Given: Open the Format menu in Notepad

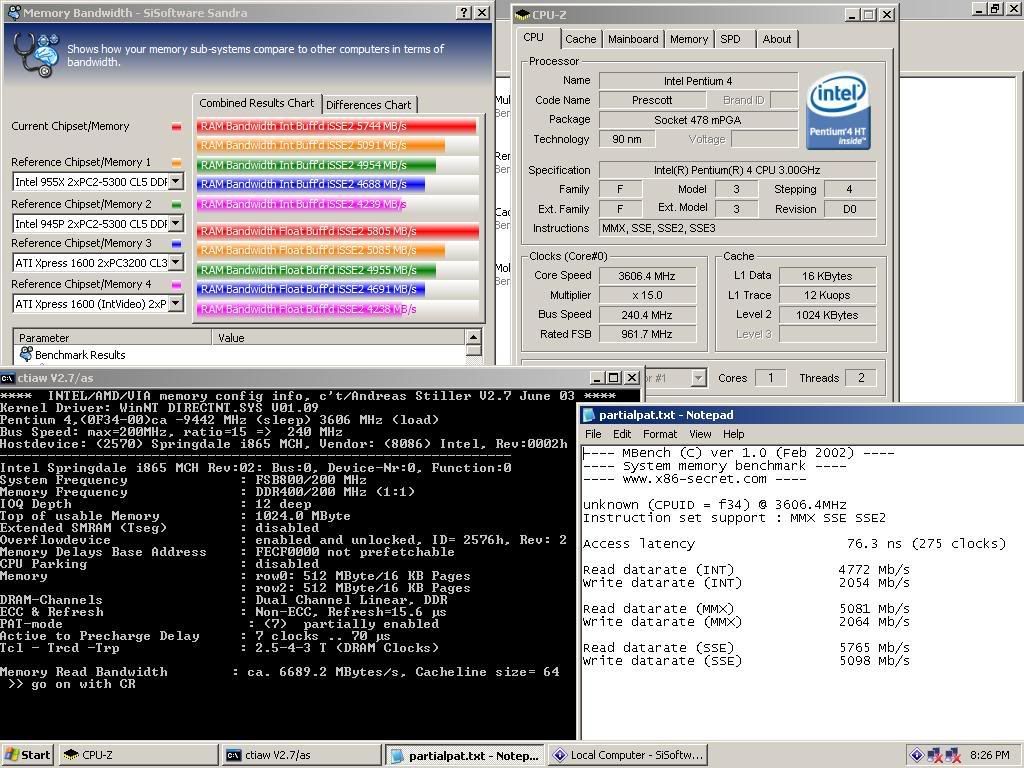Looking at the screenshot, I should (659, 434).
